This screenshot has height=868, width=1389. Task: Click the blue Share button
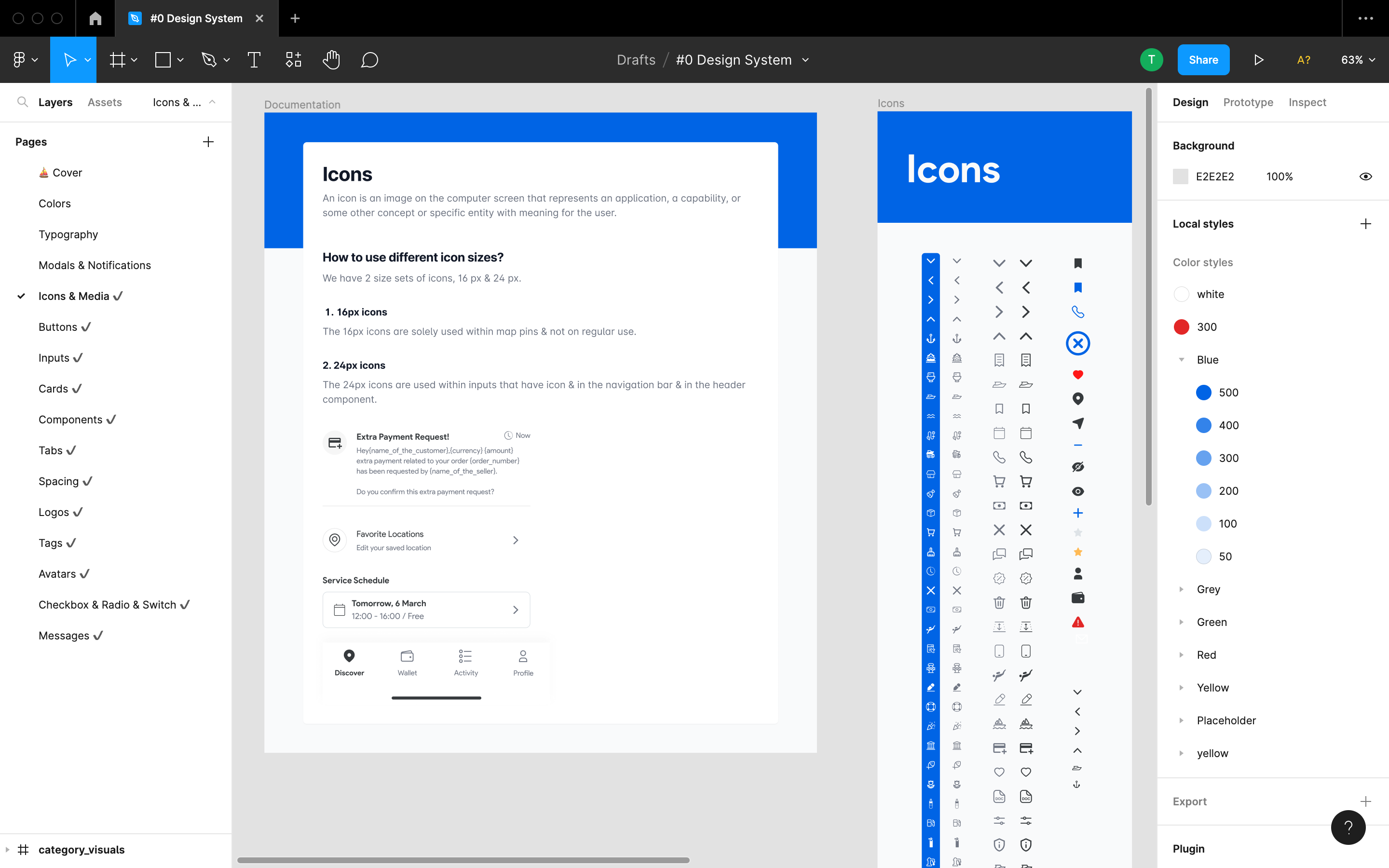click(1203, 60)
